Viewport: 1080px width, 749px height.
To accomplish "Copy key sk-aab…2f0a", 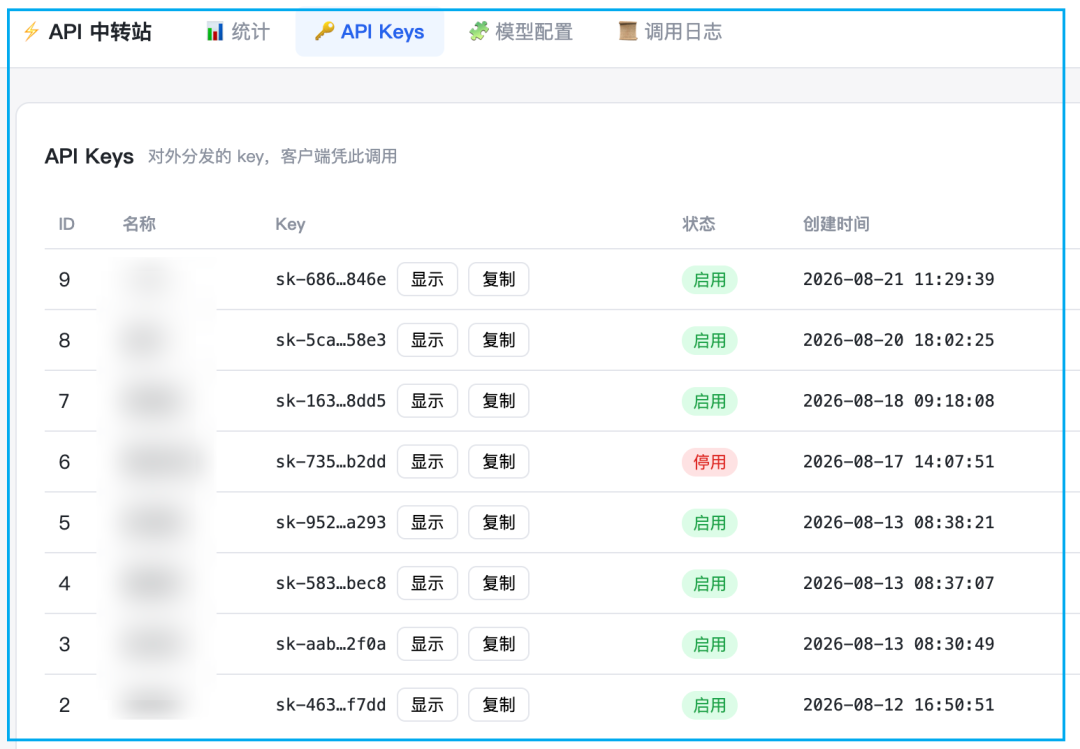I will click(499, 644).
